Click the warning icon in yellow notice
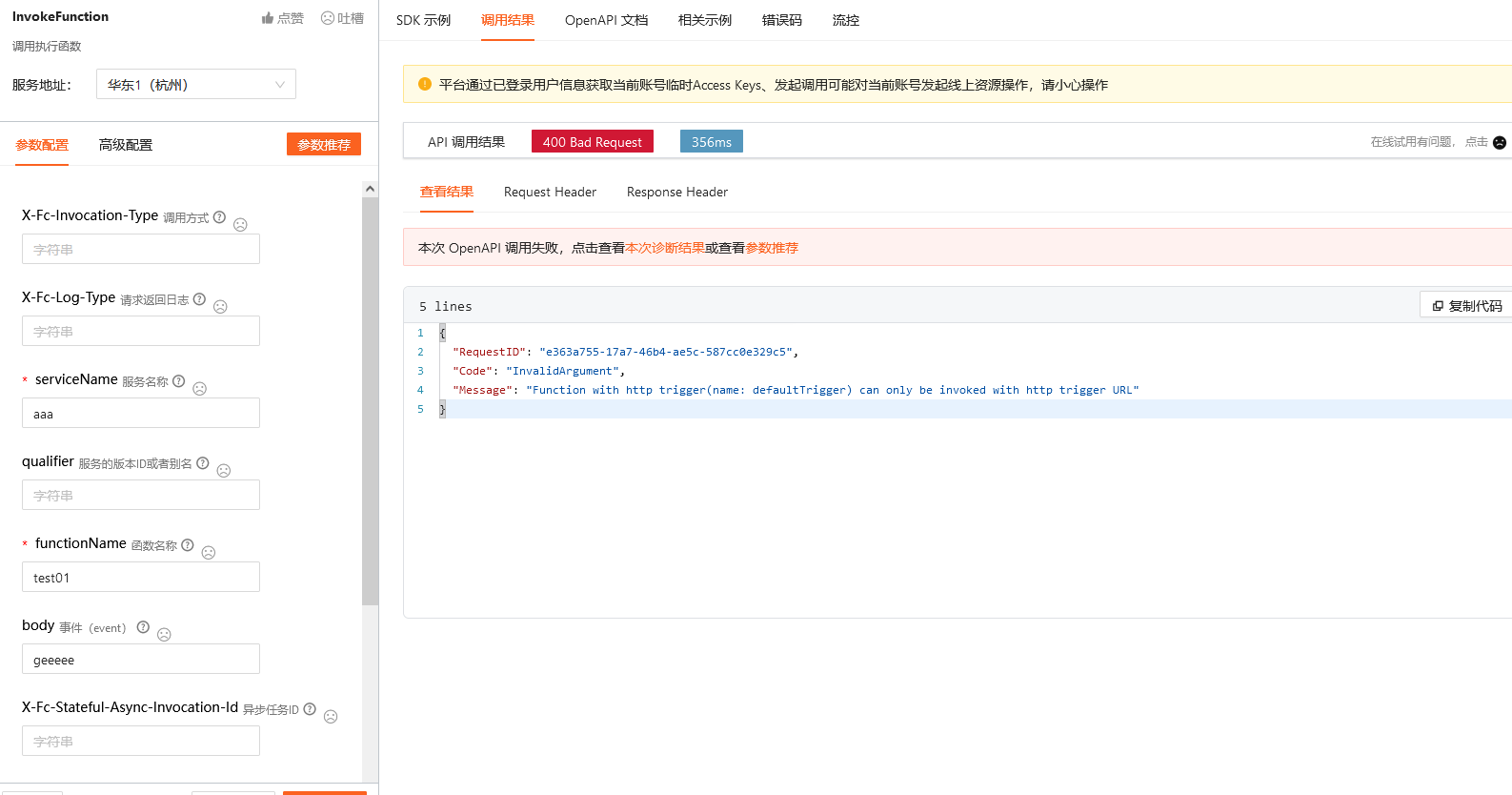This screenshot has height=795, width=1512. coord(425,84)
